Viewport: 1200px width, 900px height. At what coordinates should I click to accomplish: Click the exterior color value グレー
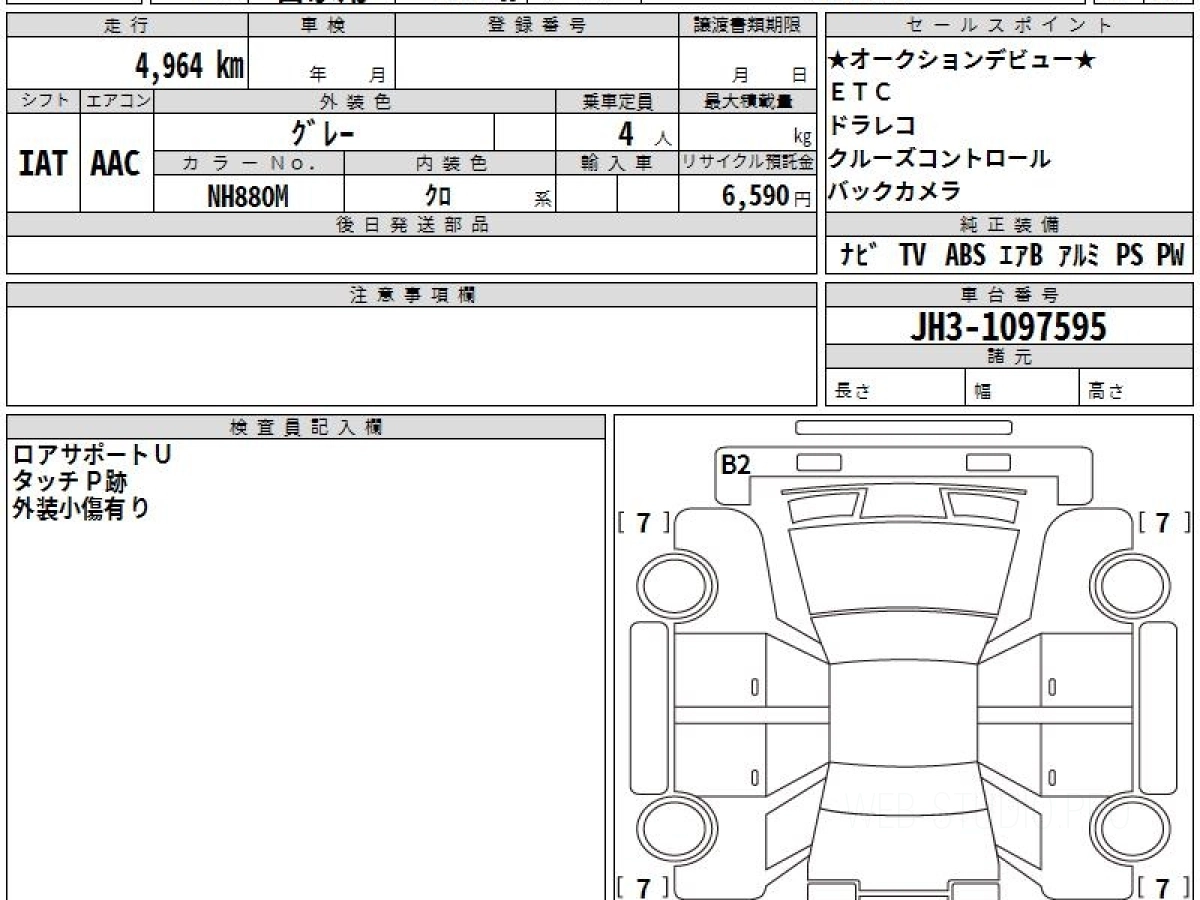click(324, 132)
